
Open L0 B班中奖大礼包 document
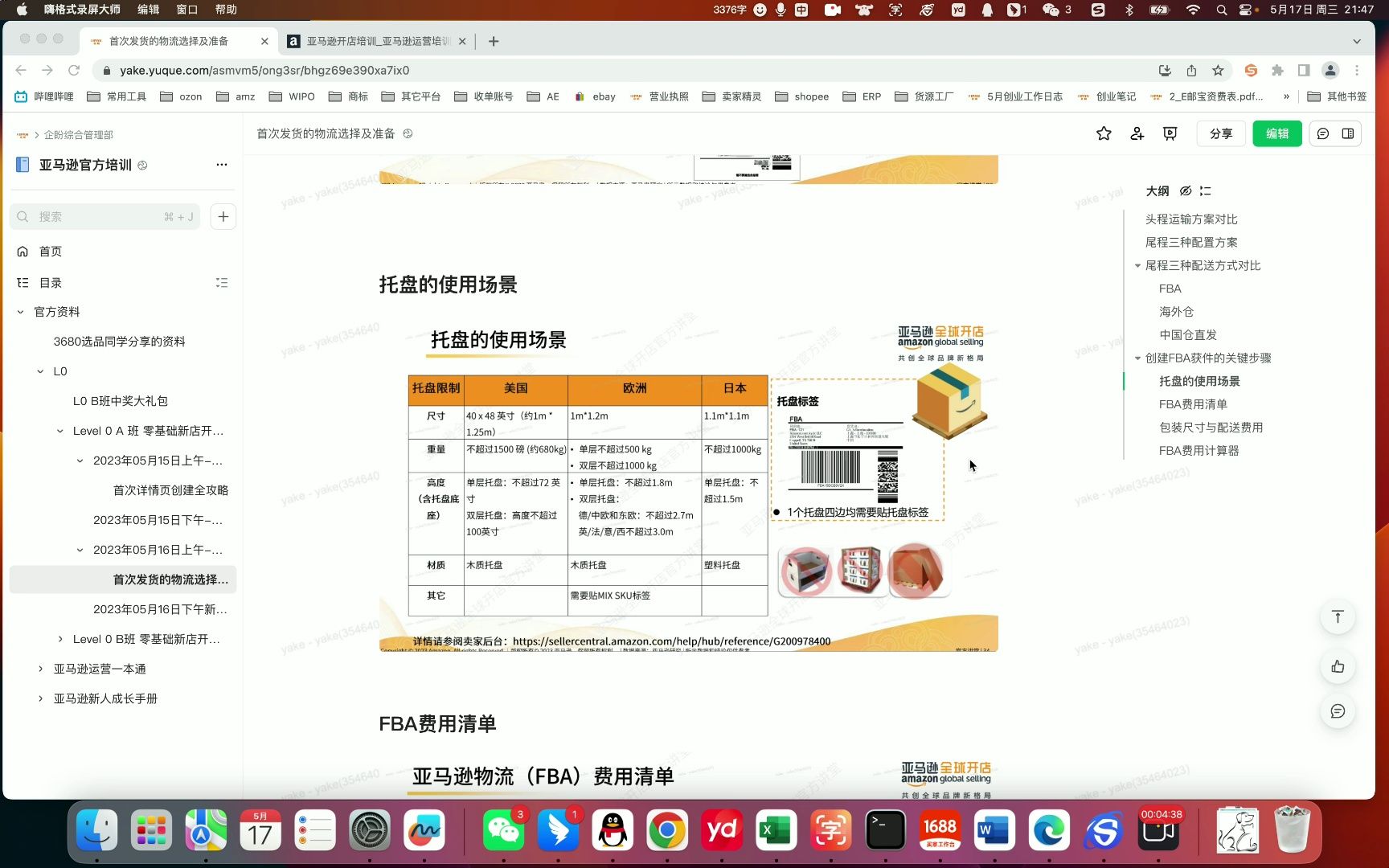[x=121, y=401]
